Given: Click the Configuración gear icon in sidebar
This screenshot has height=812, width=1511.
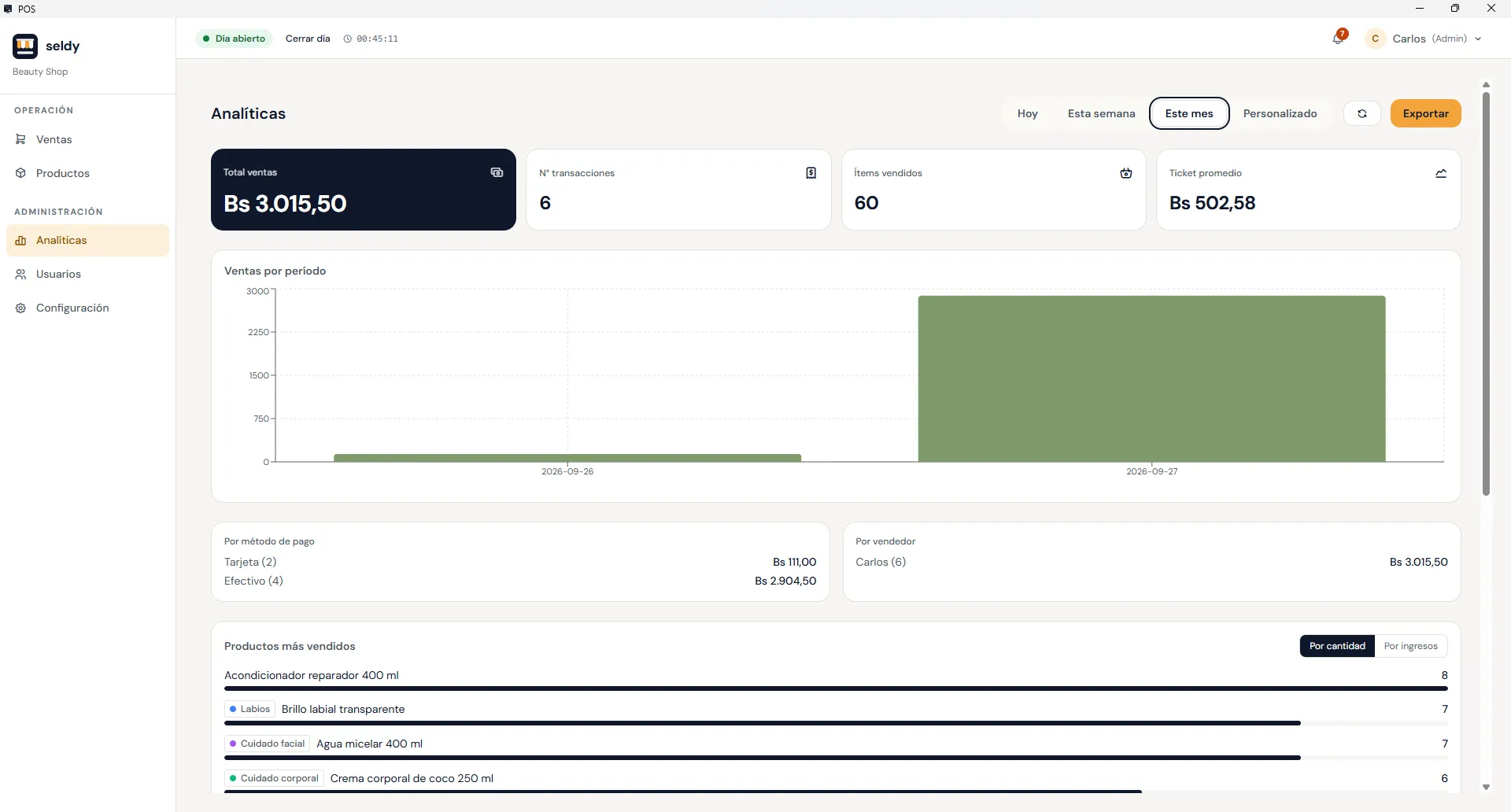Looking at the screenshot, I should point(20,308).
